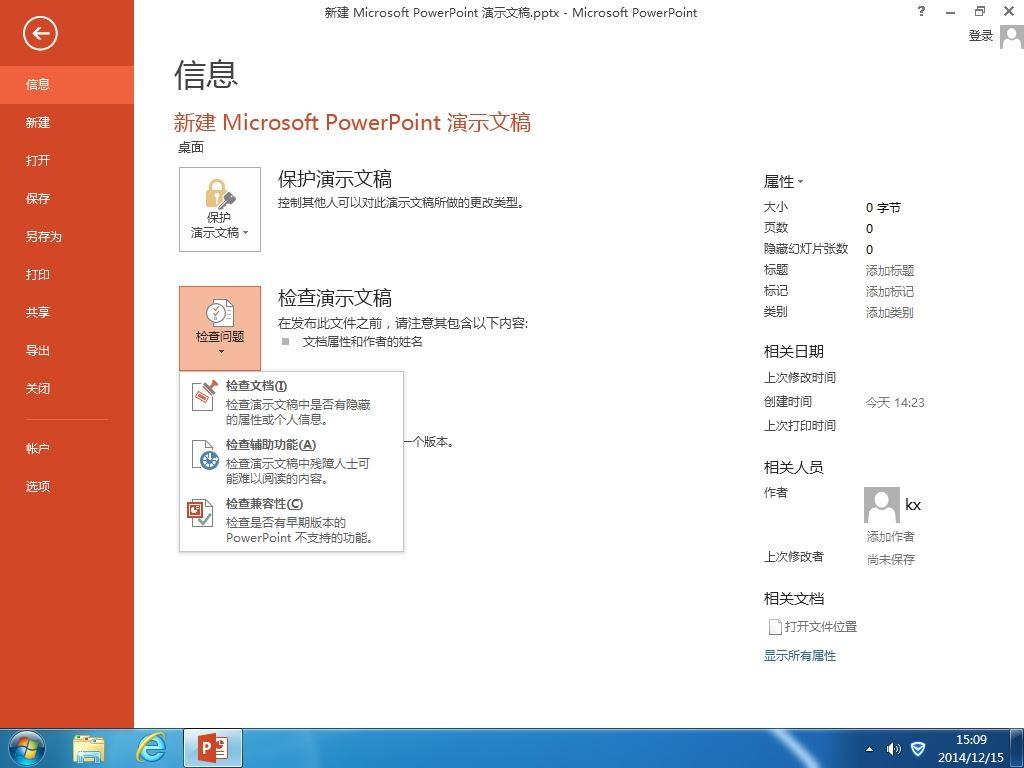Click the 保护演示文稿 heading text

point(334,179)
